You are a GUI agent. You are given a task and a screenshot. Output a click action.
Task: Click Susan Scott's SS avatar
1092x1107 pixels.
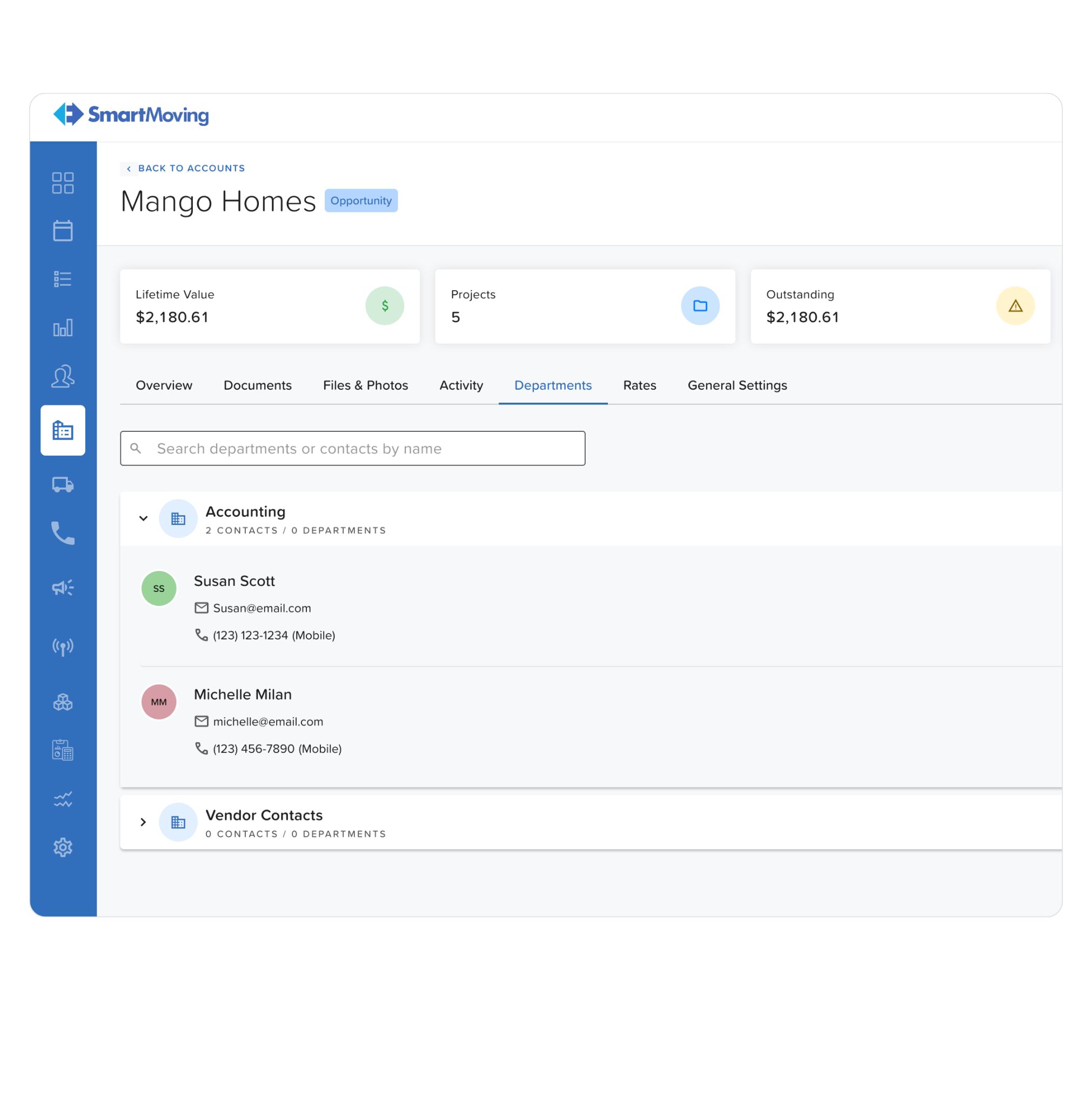(x=159, y=589)
